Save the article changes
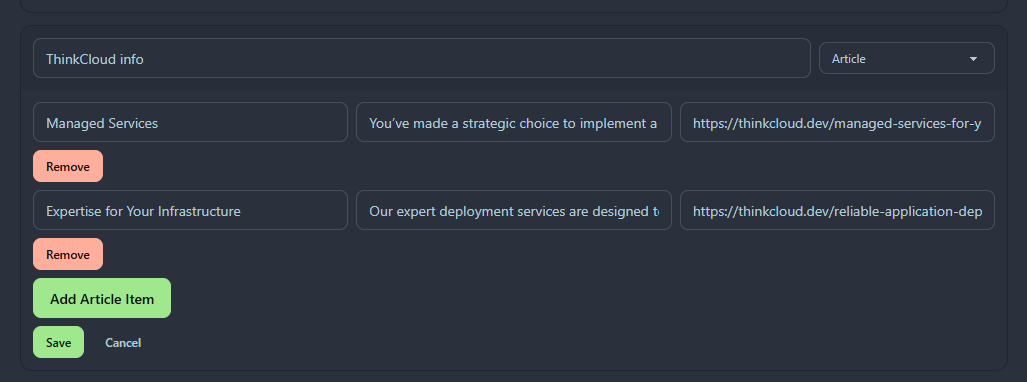The height and width of the screenshot is (382, 1027). pos(58,342)
